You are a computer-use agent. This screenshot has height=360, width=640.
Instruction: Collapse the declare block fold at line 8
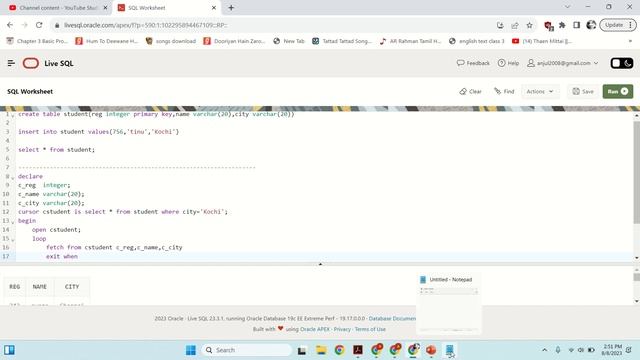pos(13,177)
